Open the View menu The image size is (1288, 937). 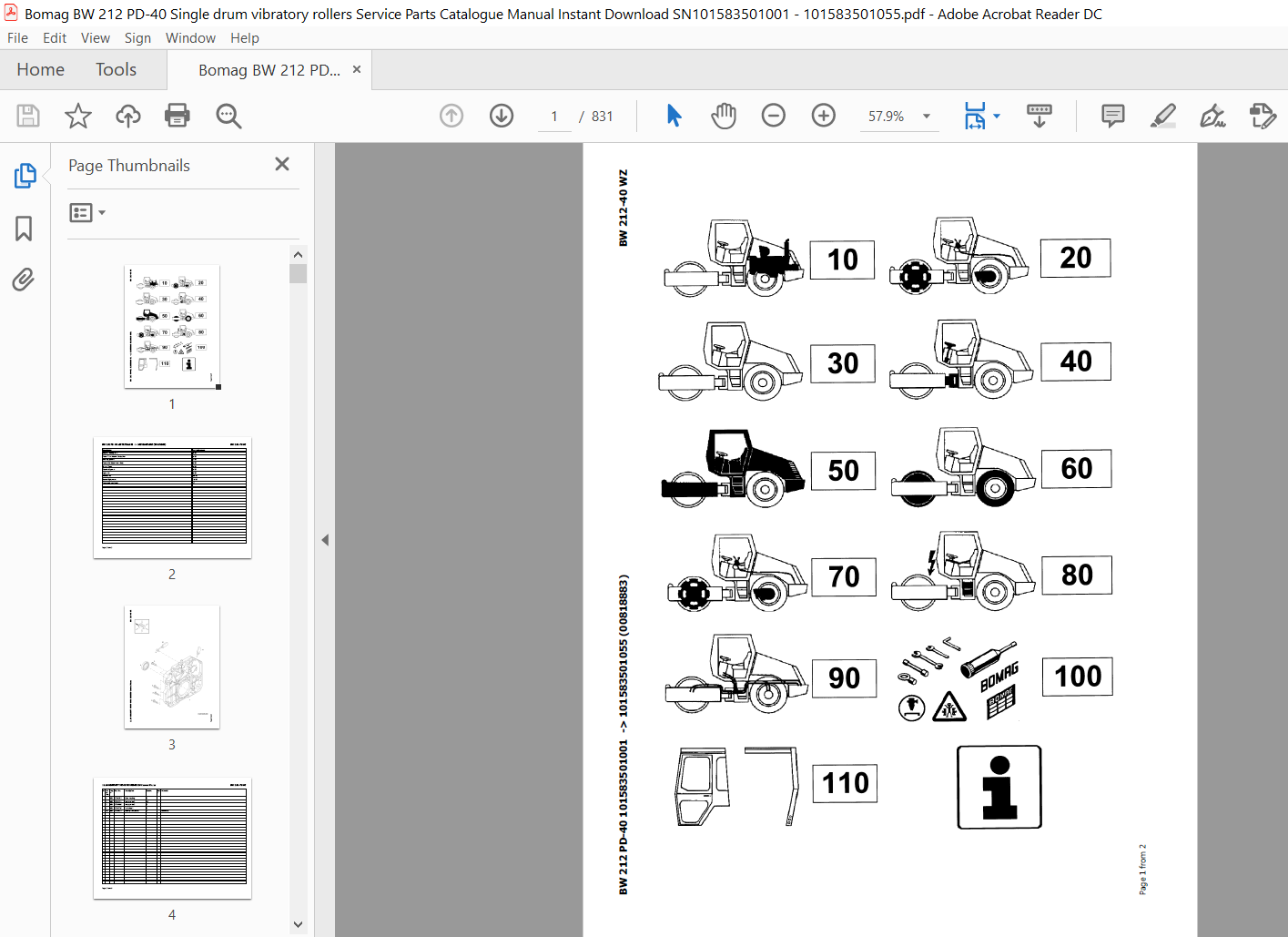point(96,38)
